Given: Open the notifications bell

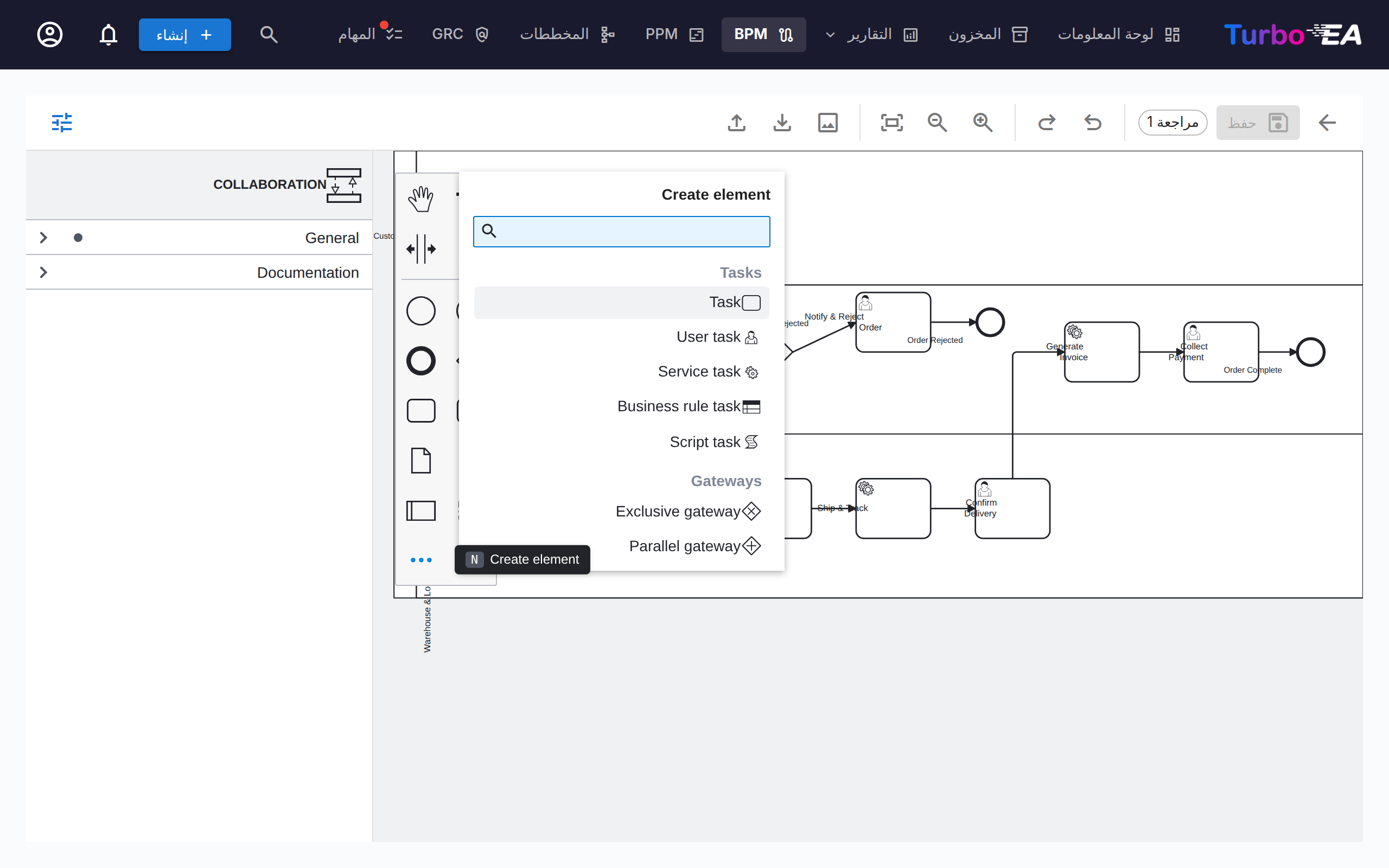Looking at the screenshot, I should tap(109, 34).
